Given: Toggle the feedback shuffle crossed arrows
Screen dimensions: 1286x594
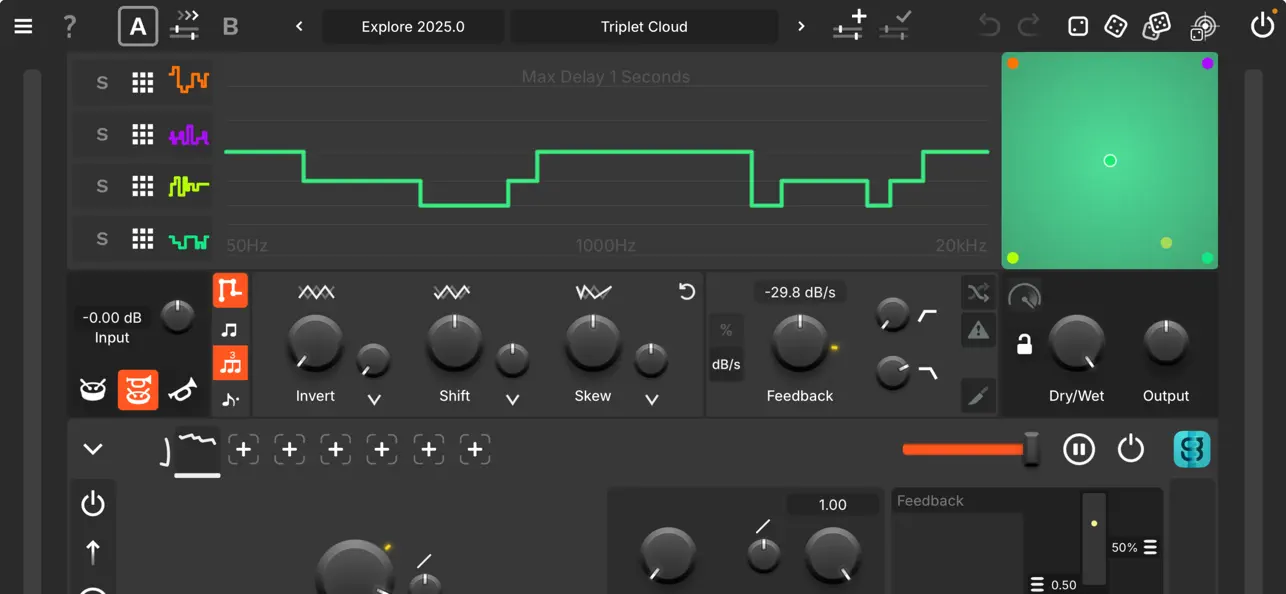Looking at the screenshot, I should pos(978,292).
